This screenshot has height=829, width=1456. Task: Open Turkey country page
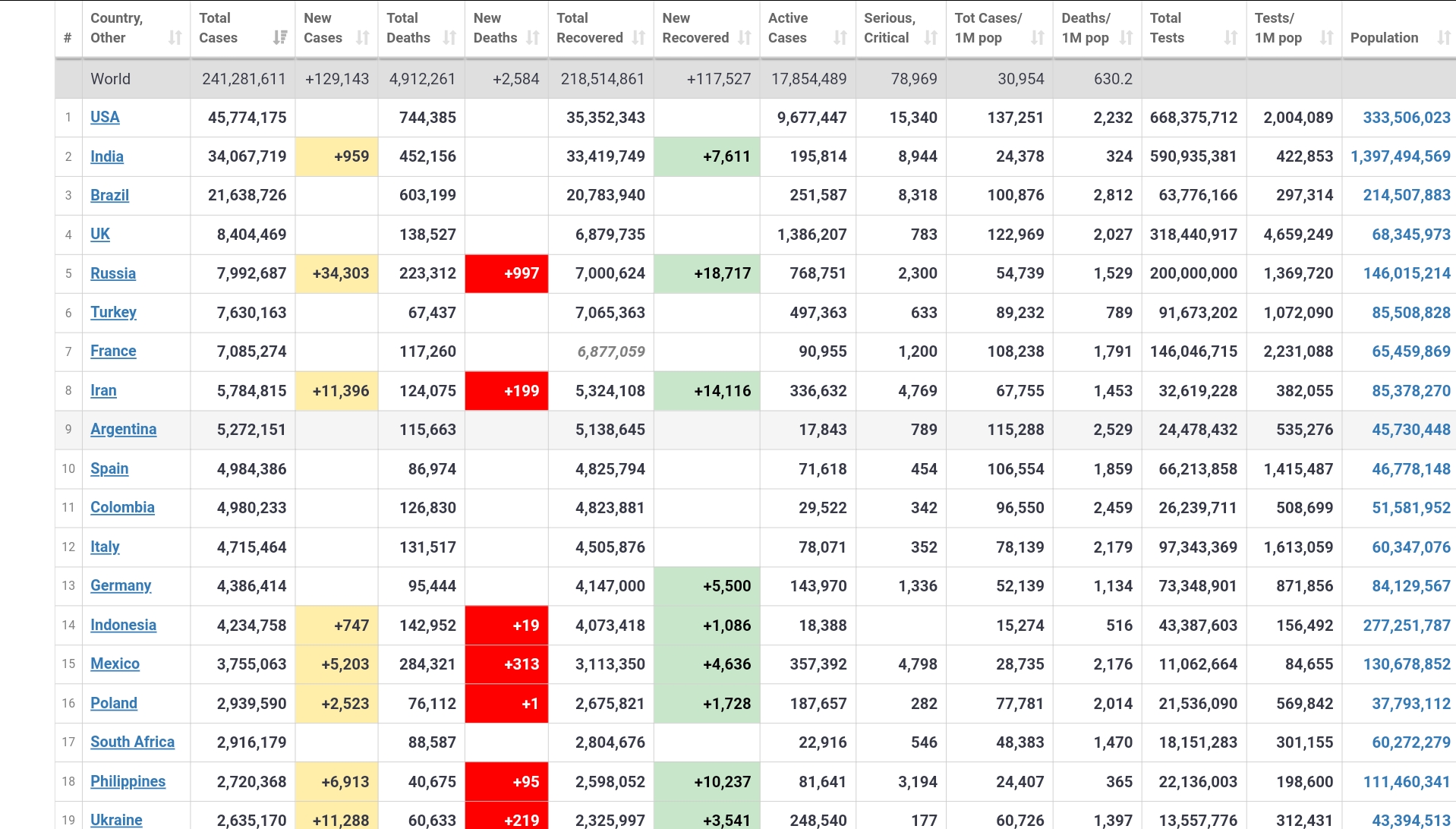coord(113,312)
